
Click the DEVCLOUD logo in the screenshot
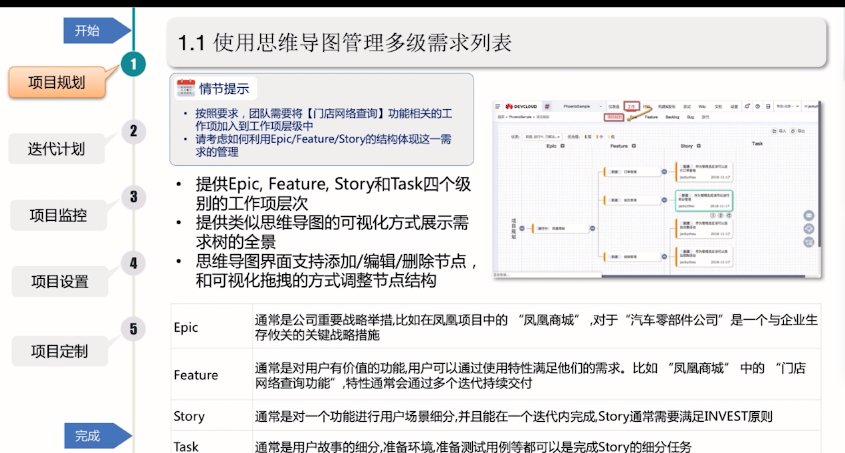[x=521, y=106]
